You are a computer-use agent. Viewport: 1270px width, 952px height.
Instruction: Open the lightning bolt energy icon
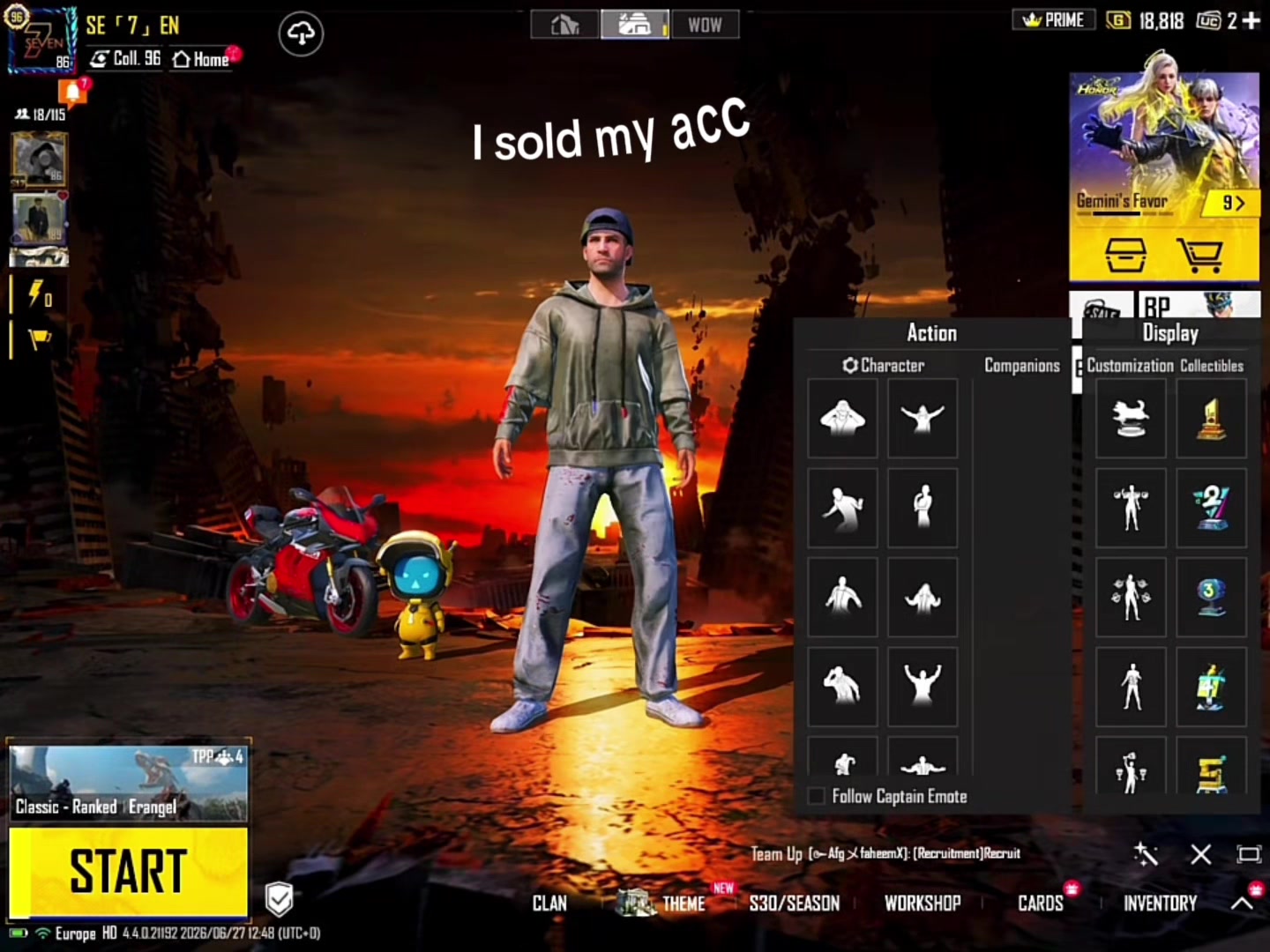39,294
